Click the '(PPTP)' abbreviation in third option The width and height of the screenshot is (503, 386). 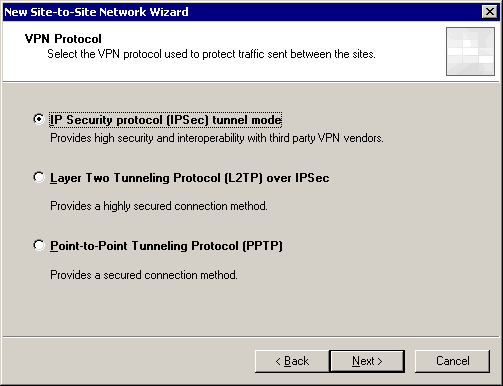click(x=262, y=246)
